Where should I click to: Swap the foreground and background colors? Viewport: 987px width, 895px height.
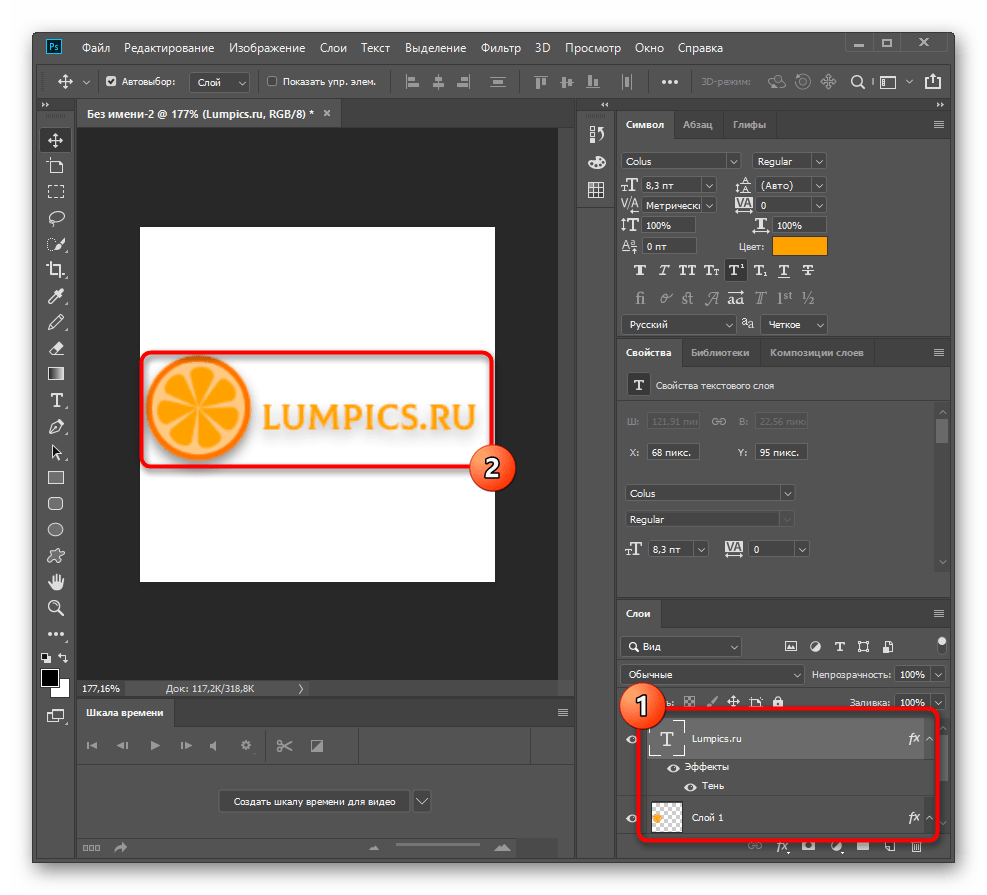[63, 658]
